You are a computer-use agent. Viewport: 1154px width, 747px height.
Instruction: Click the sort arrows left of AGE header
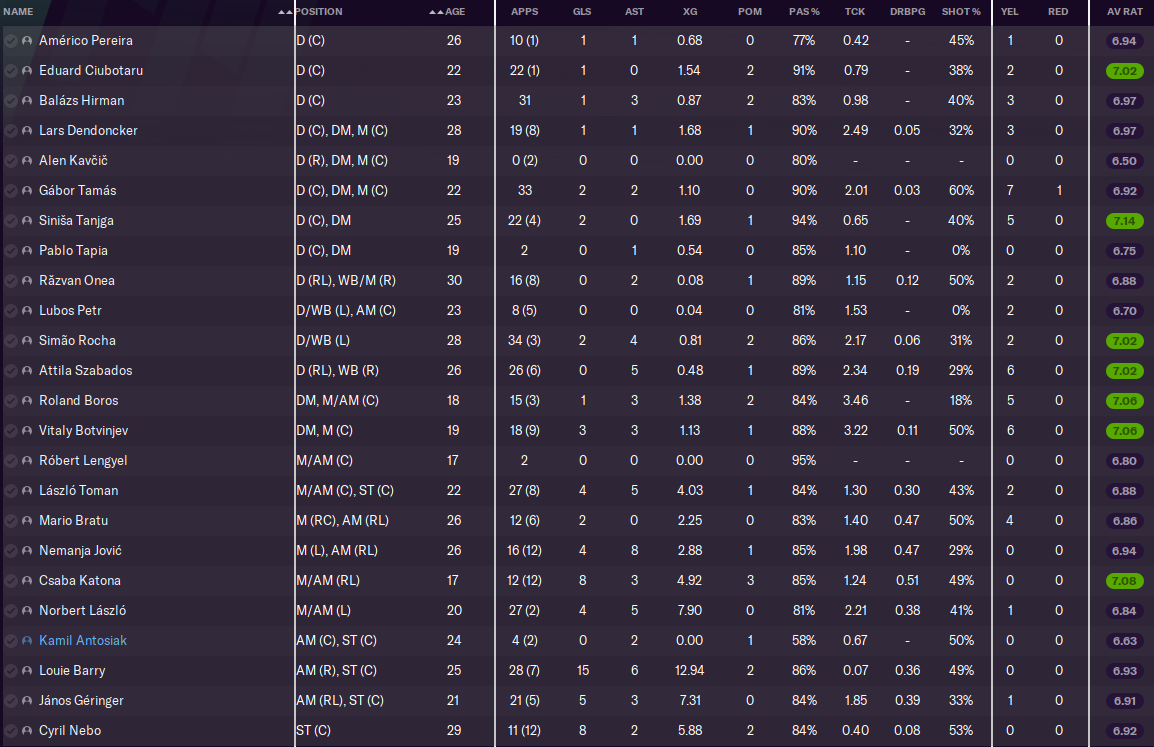coord(435,12)
